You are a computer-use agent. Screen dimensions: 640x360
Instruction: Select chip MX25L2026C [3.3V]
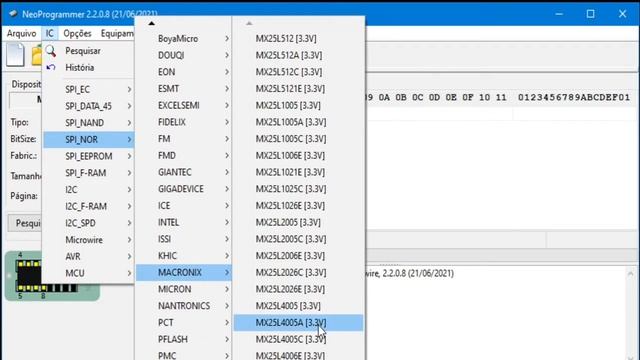(298, 273)
